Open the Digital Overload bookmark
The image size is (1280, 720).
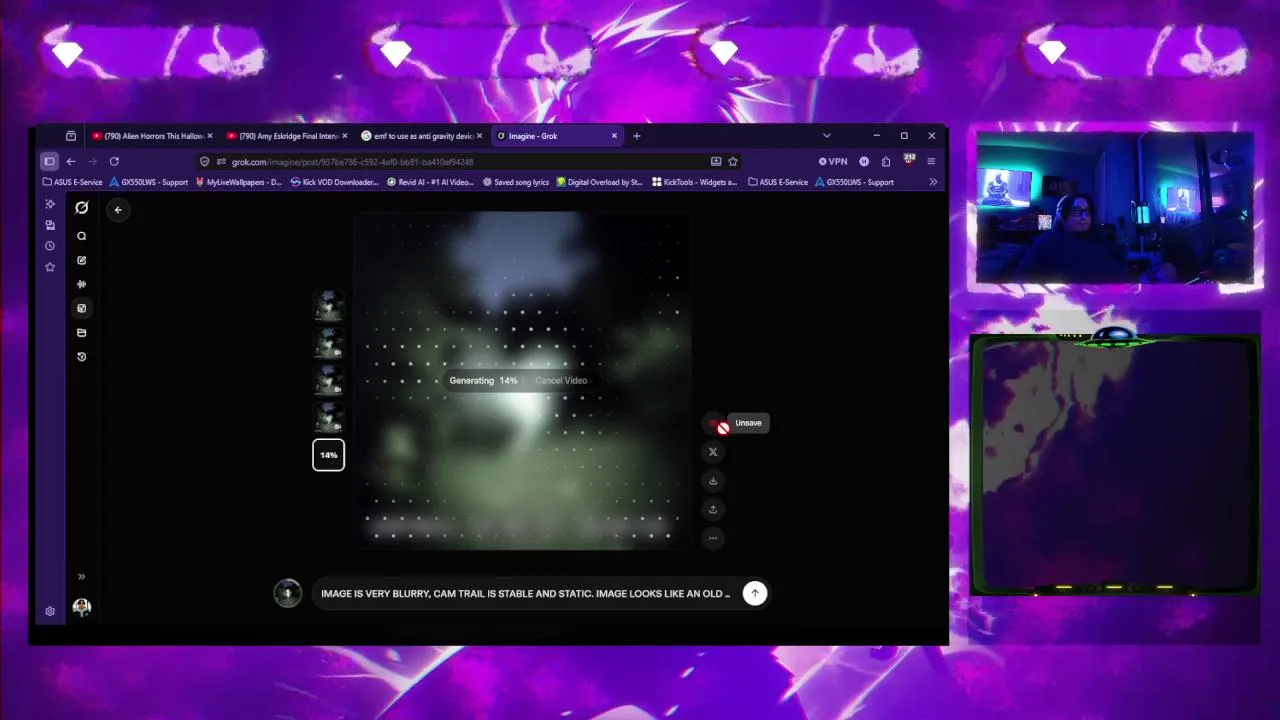pyautogui.click(x=600, y=182)
